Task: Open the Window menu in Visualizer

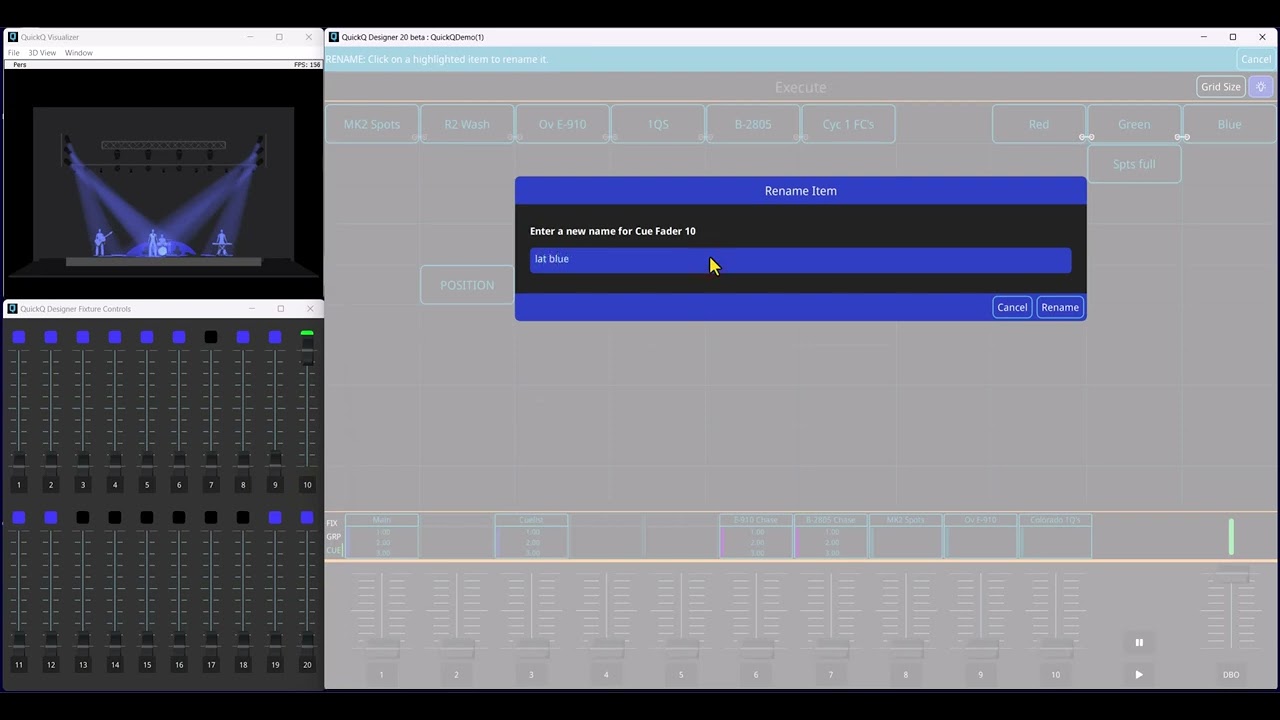Action: 79,53
